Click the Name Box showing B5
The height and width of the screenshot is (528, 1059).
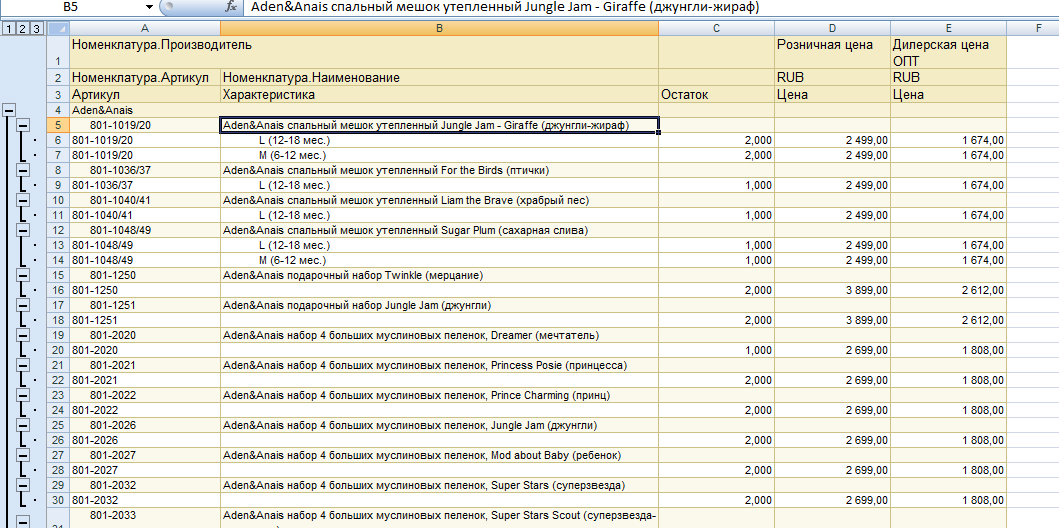pyautogui.click(x=71, y=7)
